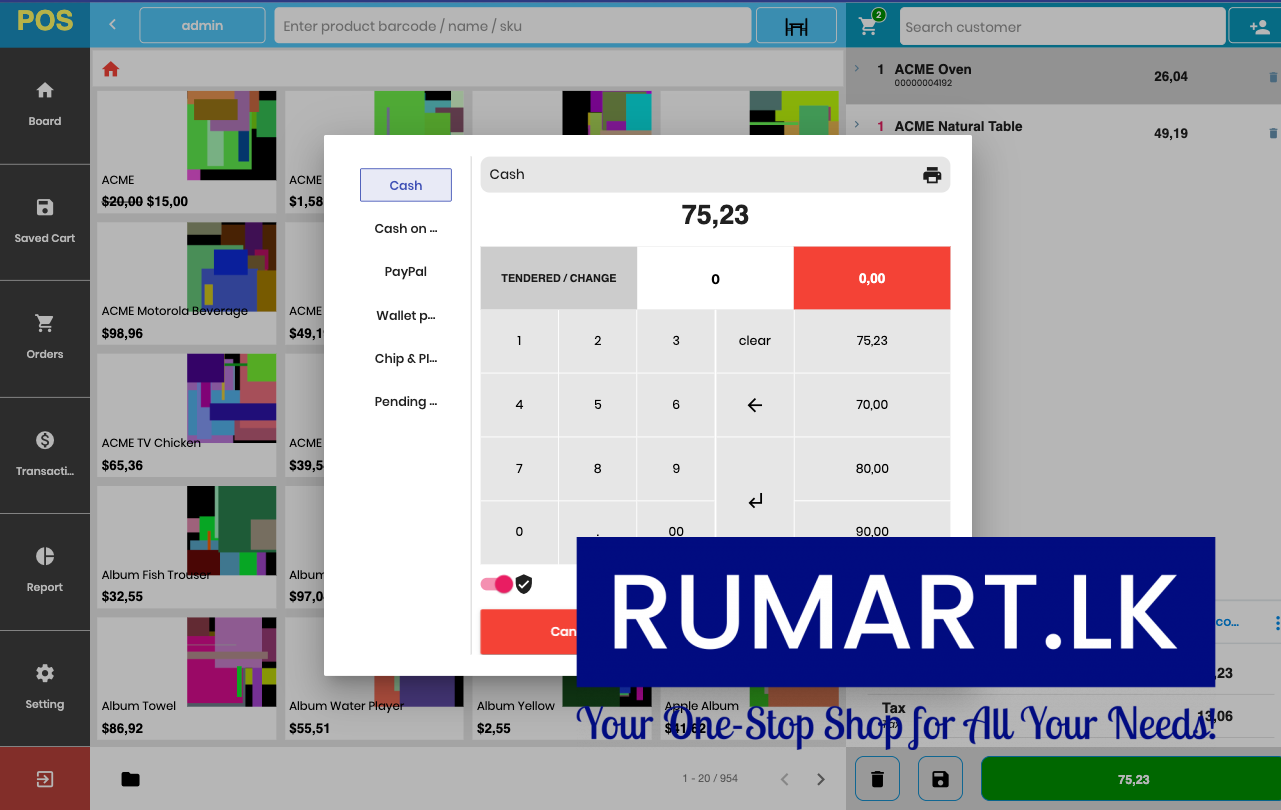This screenshot has height=810, width=1281.
Task: Focus the Search customer field
Action: tap(1062, 27)
